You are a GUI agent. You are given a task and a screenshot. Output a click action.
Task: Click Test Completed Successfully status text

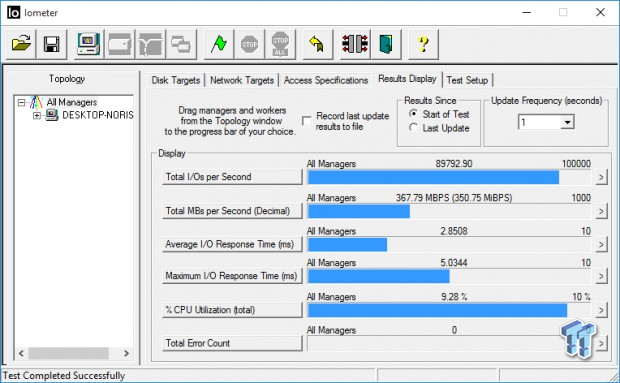click(64, 375)
